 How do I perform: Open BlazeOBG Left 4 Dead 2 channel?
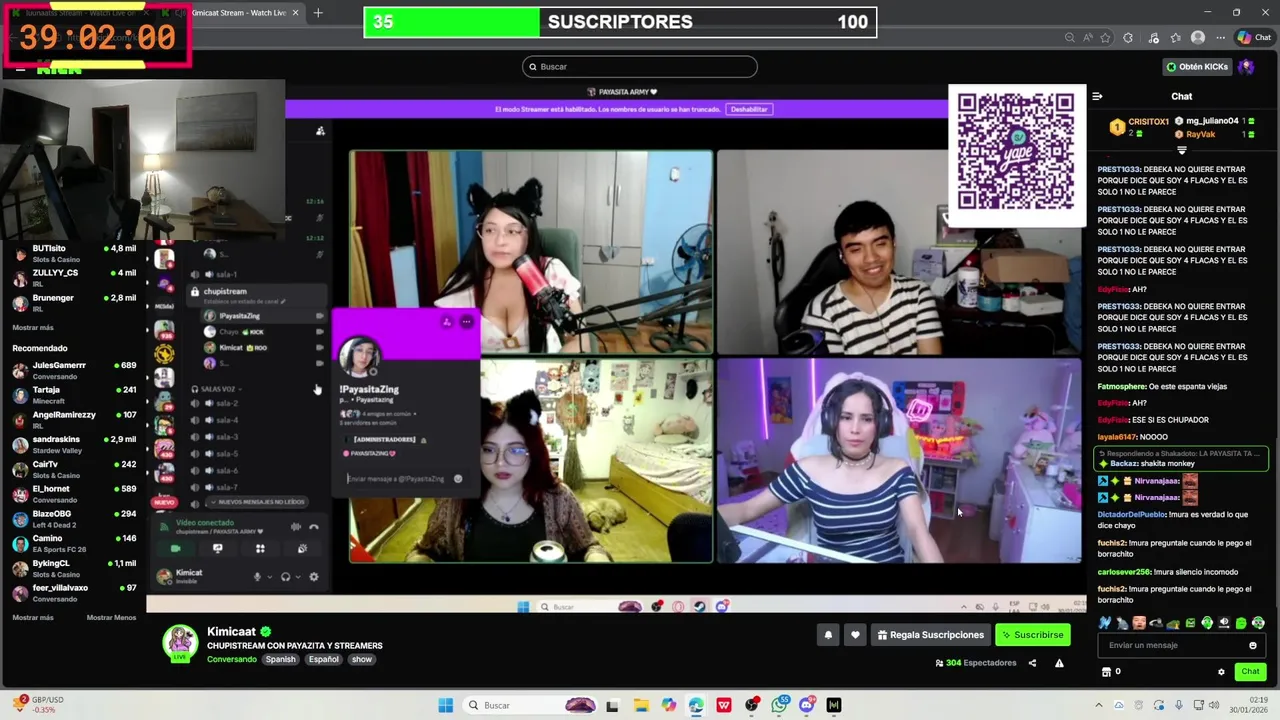click(74, 519)
